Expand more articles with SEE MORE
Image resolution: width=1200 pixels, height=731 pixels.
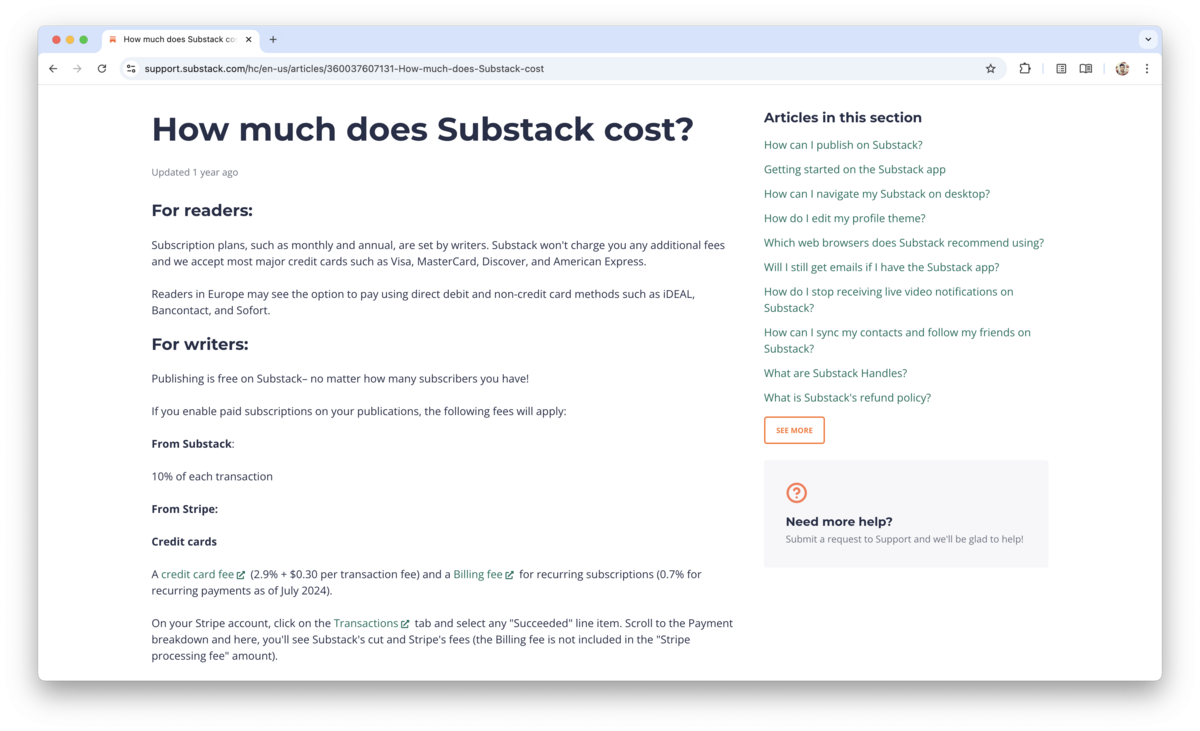pos(794,429)
